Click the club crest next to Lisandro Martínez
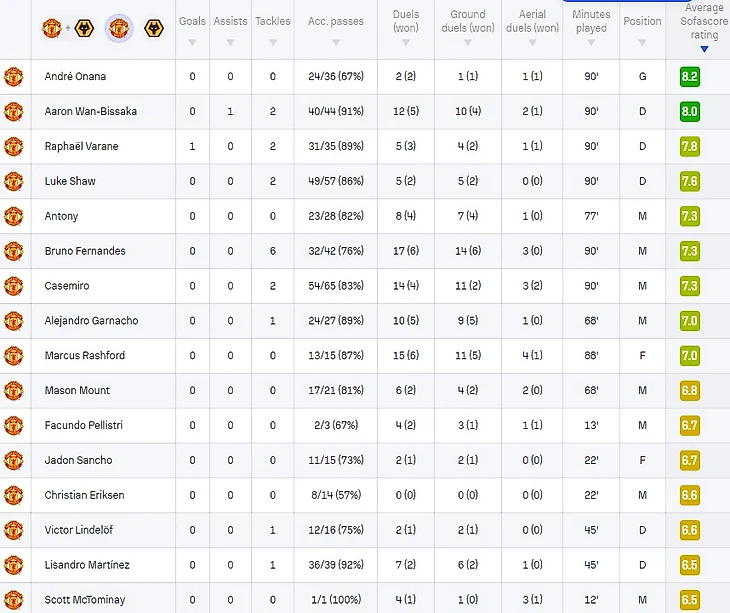The width and height of the screenshot is (730, 613). coord(13,565)
